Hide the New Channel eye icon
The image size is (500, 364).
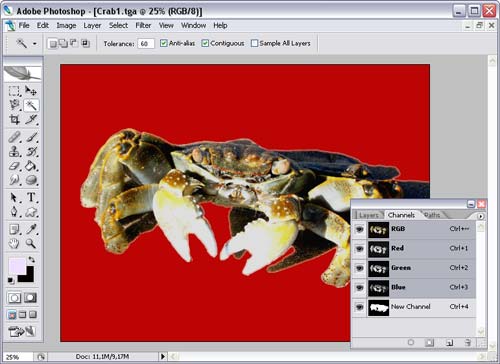[x=359, y=307]
